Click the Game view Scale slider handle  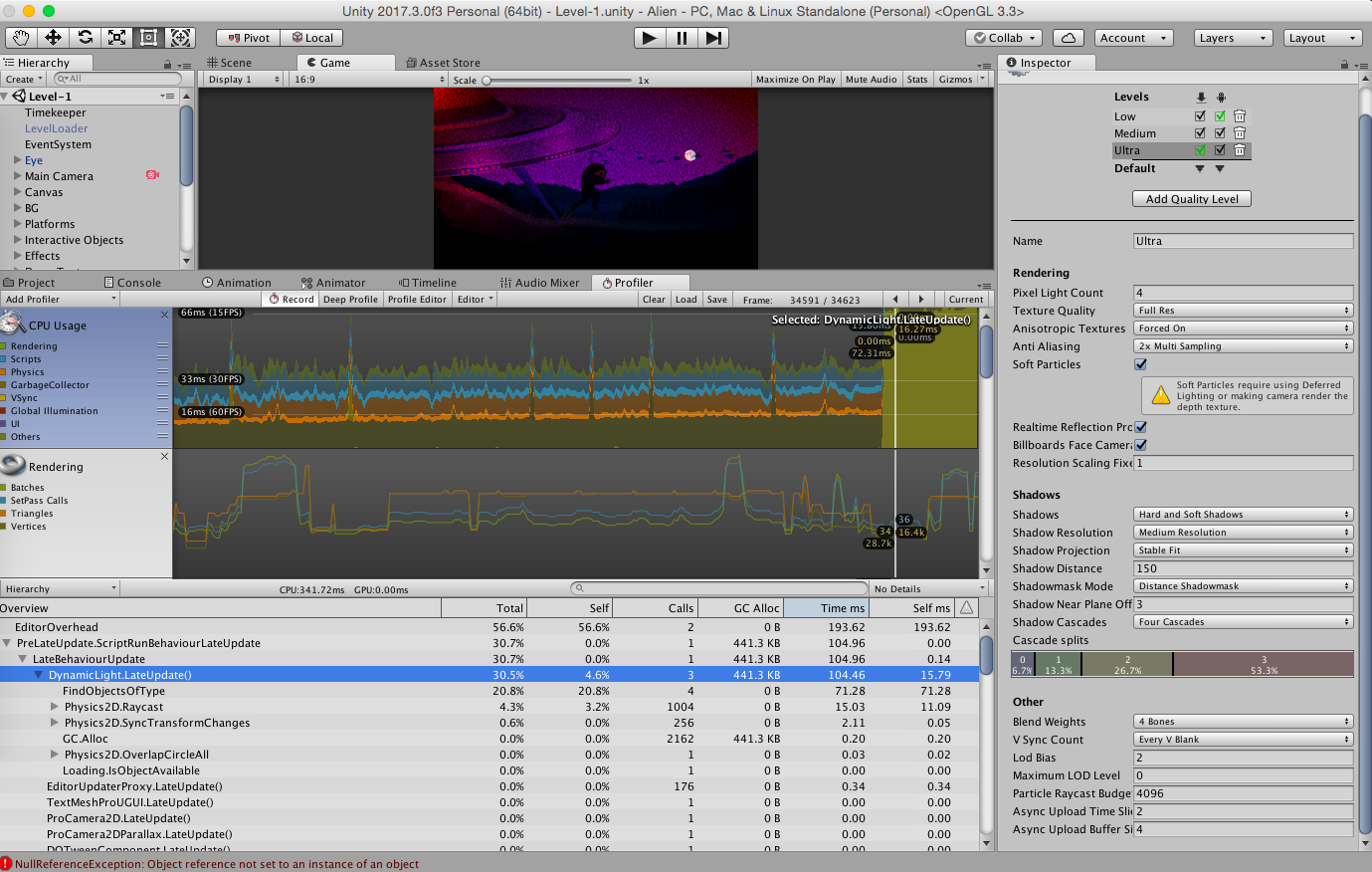point(487,81)
